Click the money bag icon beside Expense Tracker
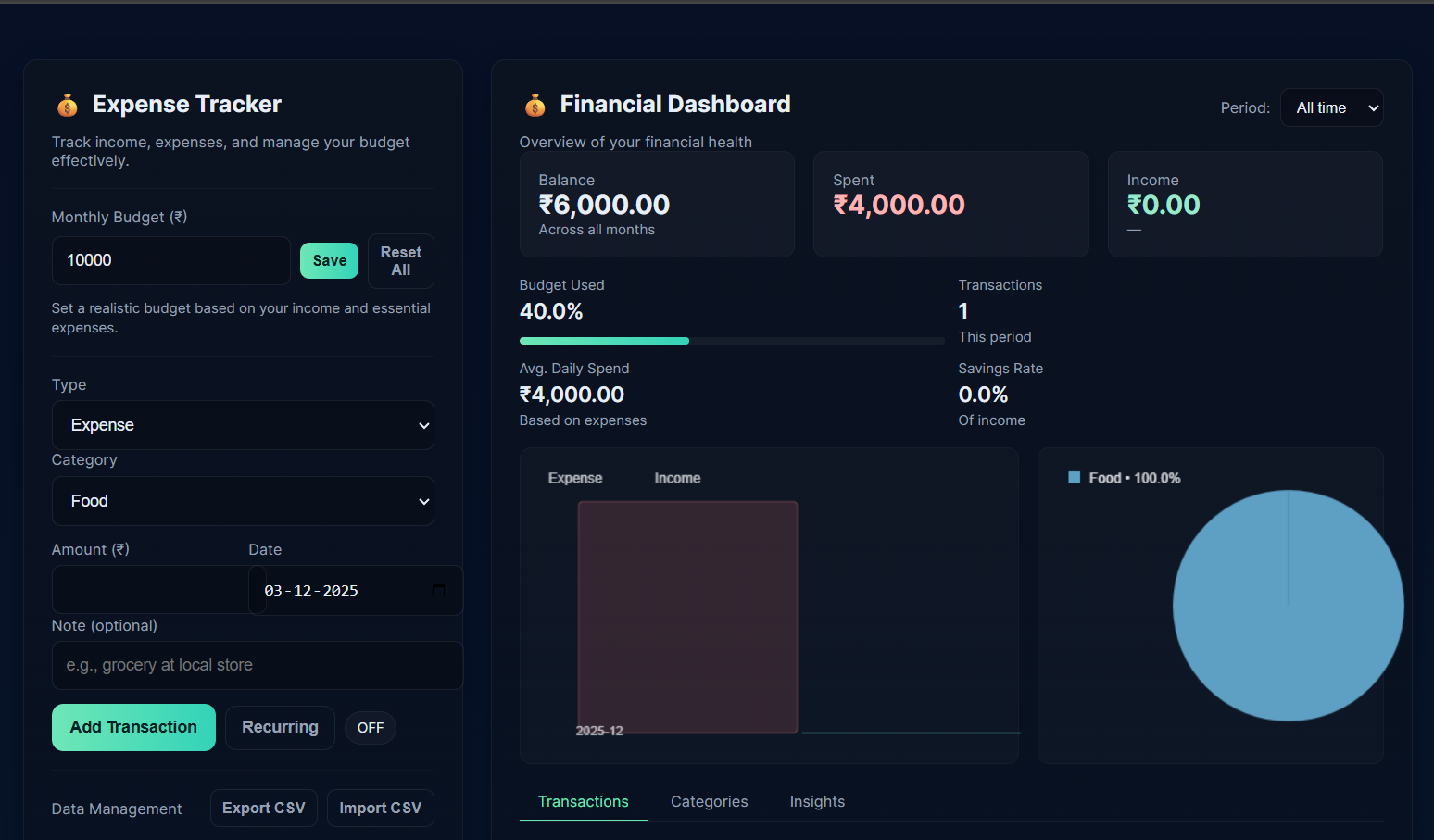1434x840 pixels. (66, 104)
